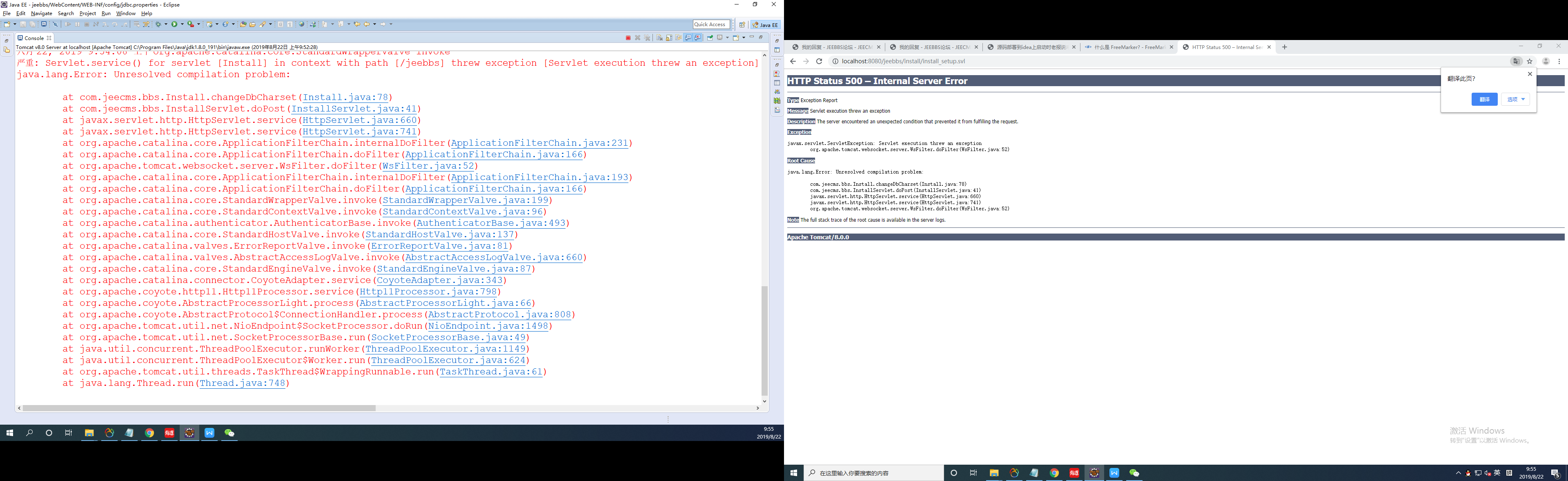Click the blue 翻译 translate button

click(x=1484, y=99)
